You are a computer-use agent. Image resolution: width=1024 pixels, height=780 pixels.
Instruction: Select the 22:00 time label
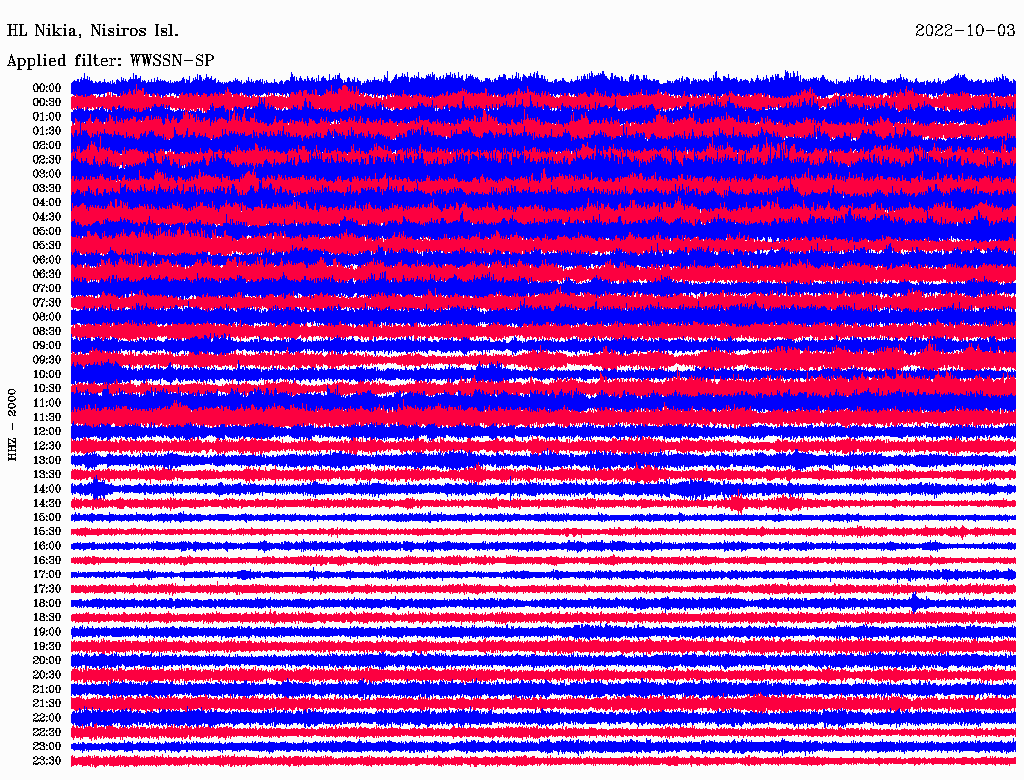coord(47,718)
